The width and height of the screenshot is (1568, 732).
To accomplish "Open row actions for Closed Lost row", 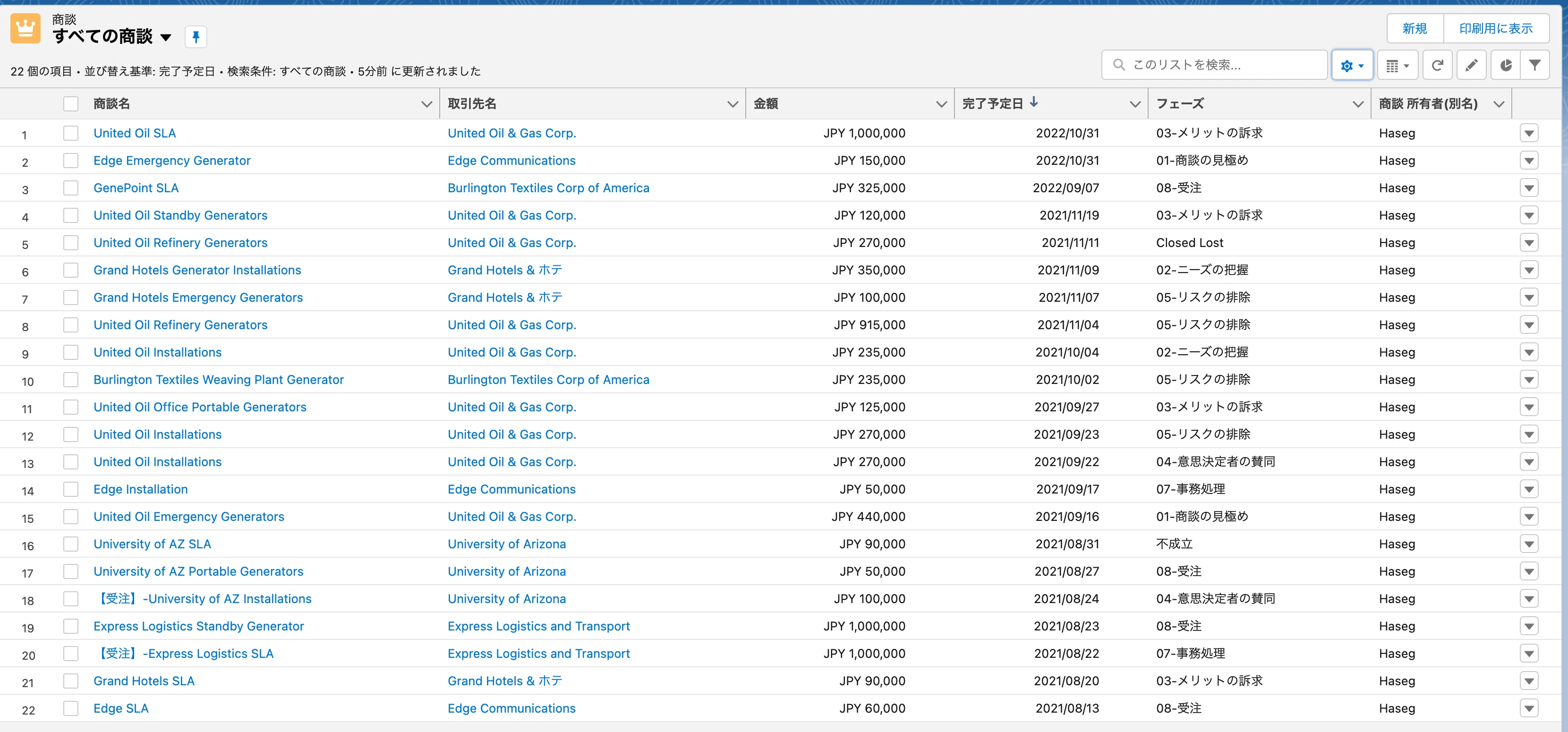I will tap(1528, 243).
